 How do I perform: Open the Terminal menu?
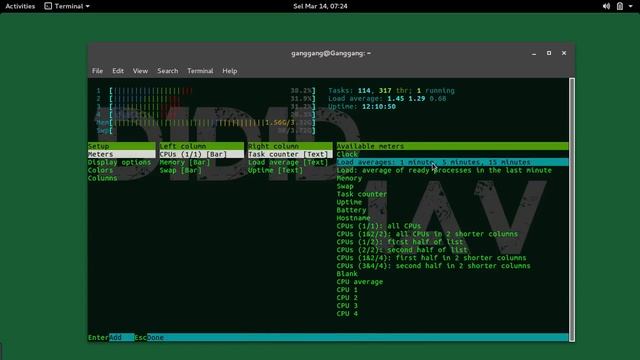(x=200, y=71)
